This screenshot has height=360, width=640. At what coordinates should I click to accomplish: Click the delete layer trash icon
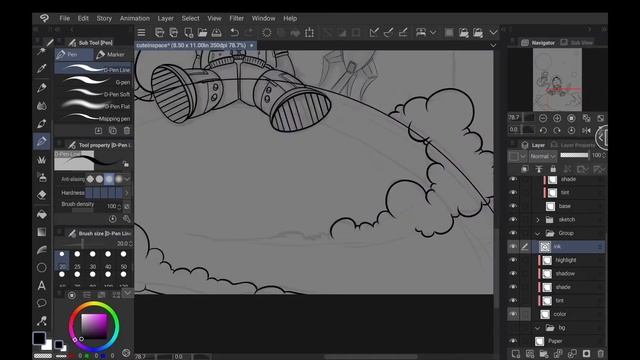pyautogui.click(x=600, y=353)
